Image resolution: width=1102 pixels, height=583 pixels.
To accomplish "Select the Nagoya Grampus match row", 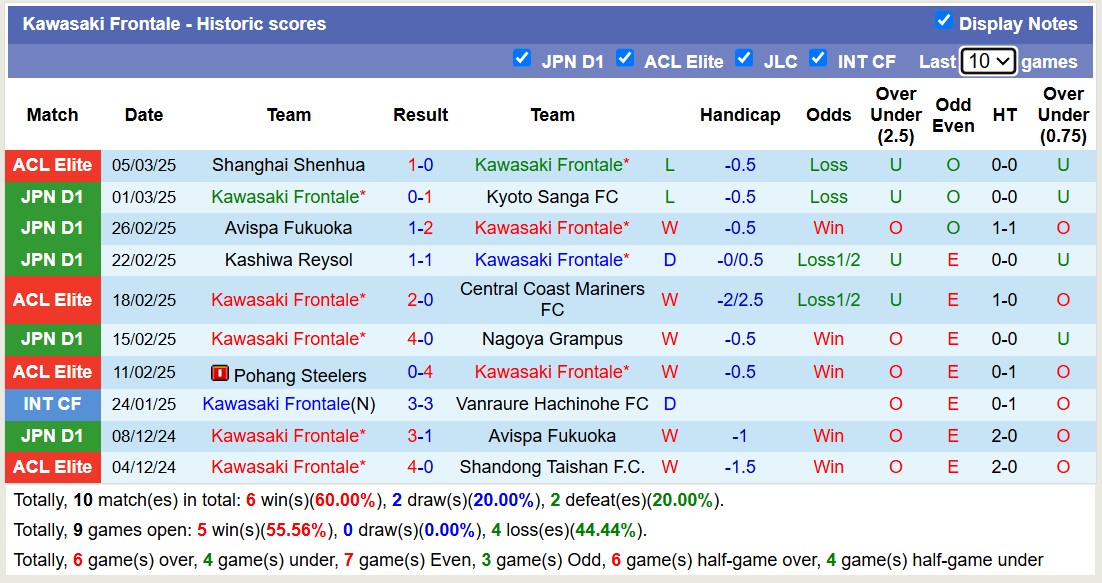I will [x=553, y=339].
